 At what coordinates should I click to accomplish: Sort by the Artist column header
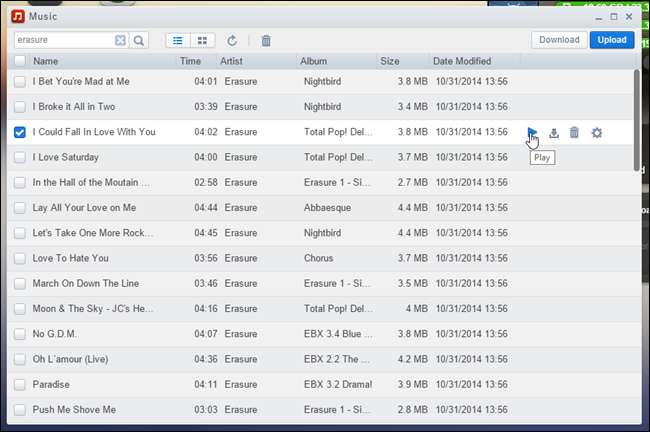pyautogui.click(x=231, y=61)
